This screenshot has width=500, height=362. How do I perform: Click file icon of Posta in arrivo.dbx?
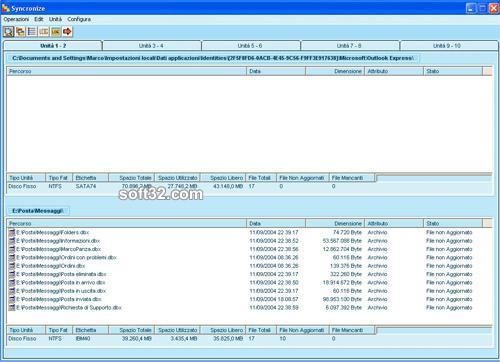pyautogui.click(x=12, y=282)
